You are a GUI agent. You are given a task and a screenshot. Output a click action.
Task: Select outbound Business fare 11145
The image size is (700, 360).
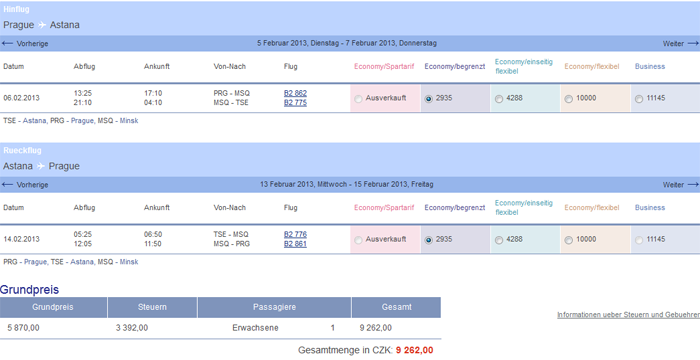[x=639, y=99]
